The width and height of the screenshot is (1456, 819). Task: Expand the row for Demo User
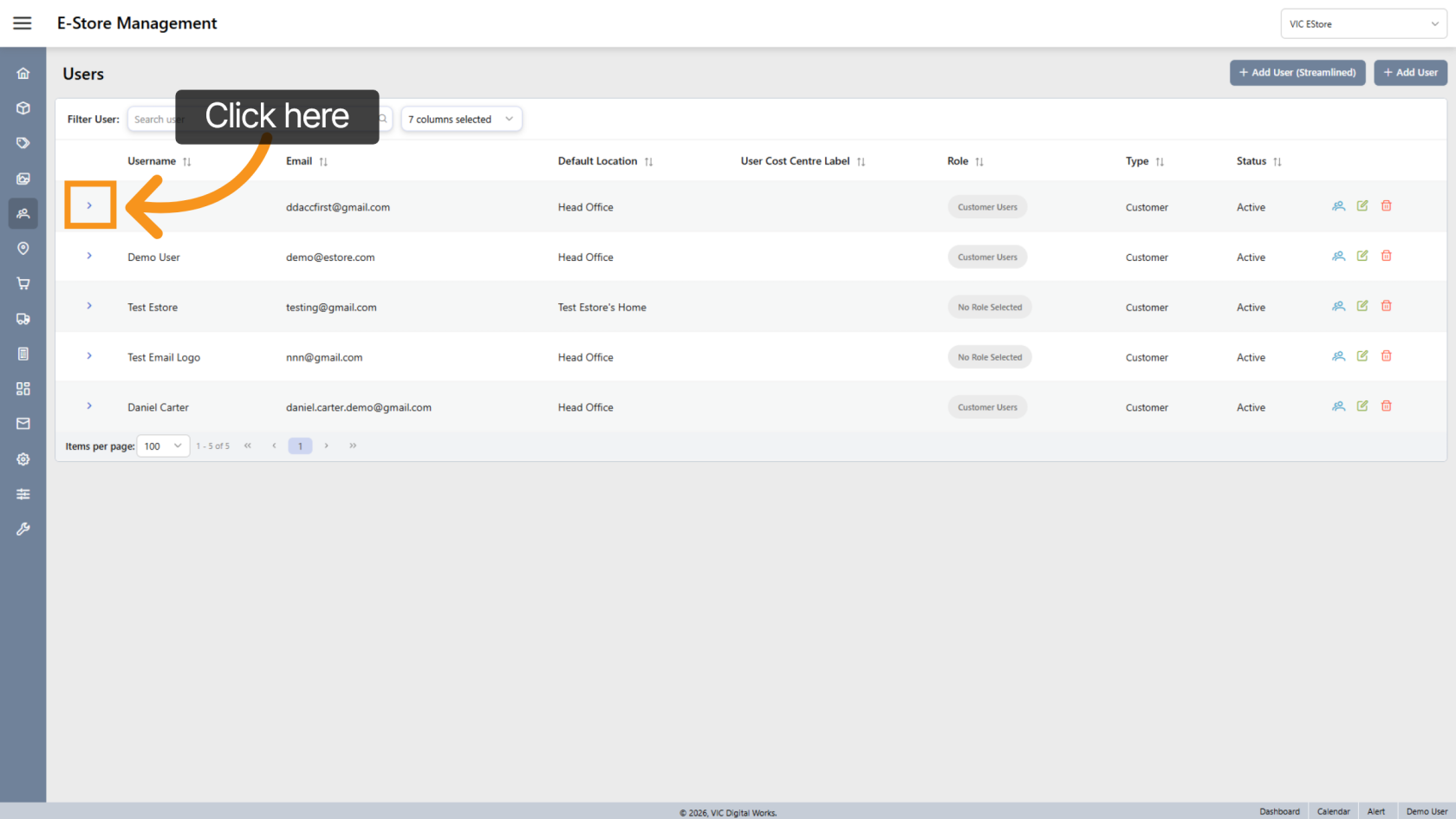point(88,256)
